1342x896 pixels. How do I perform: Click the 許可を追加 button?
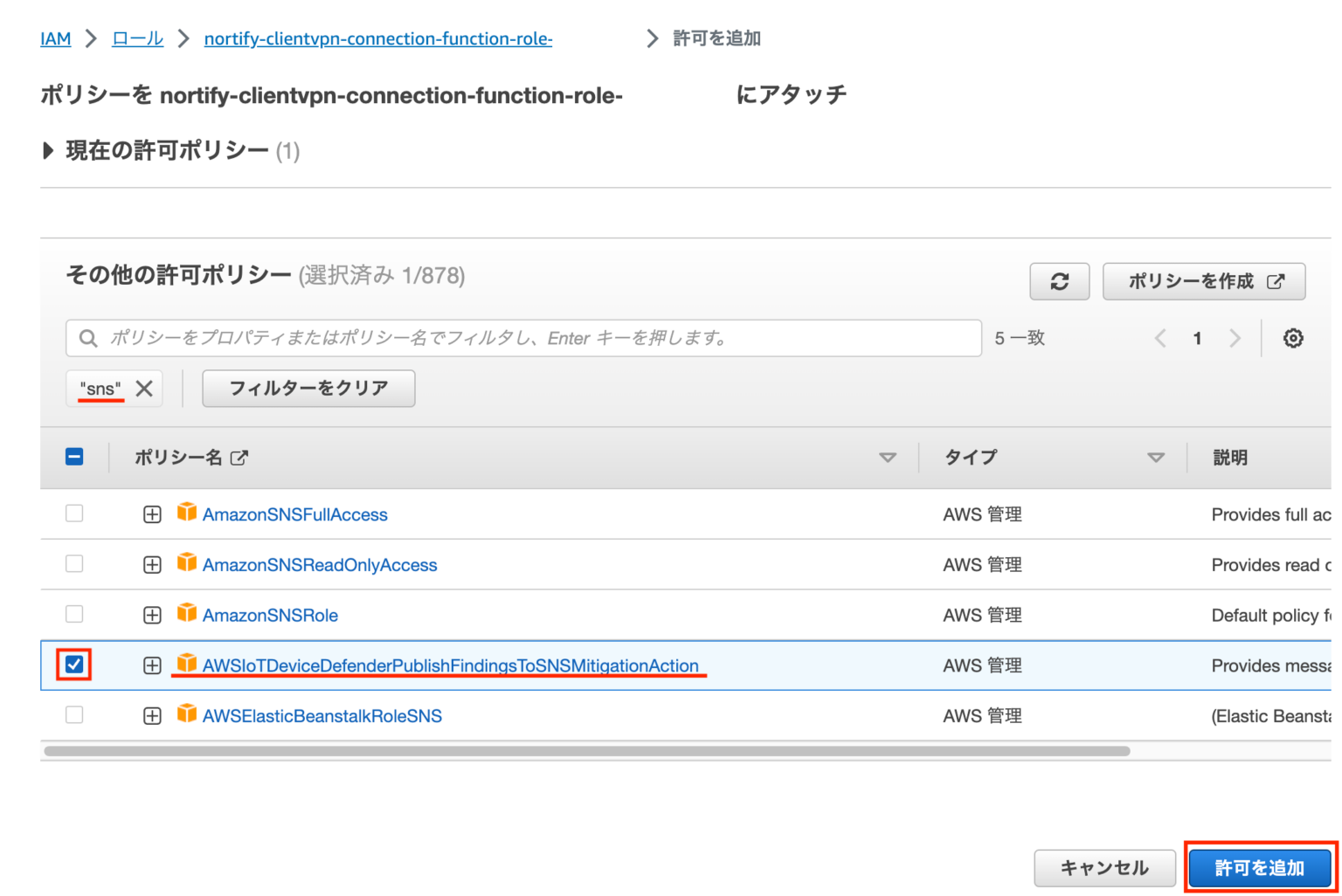1259,867
